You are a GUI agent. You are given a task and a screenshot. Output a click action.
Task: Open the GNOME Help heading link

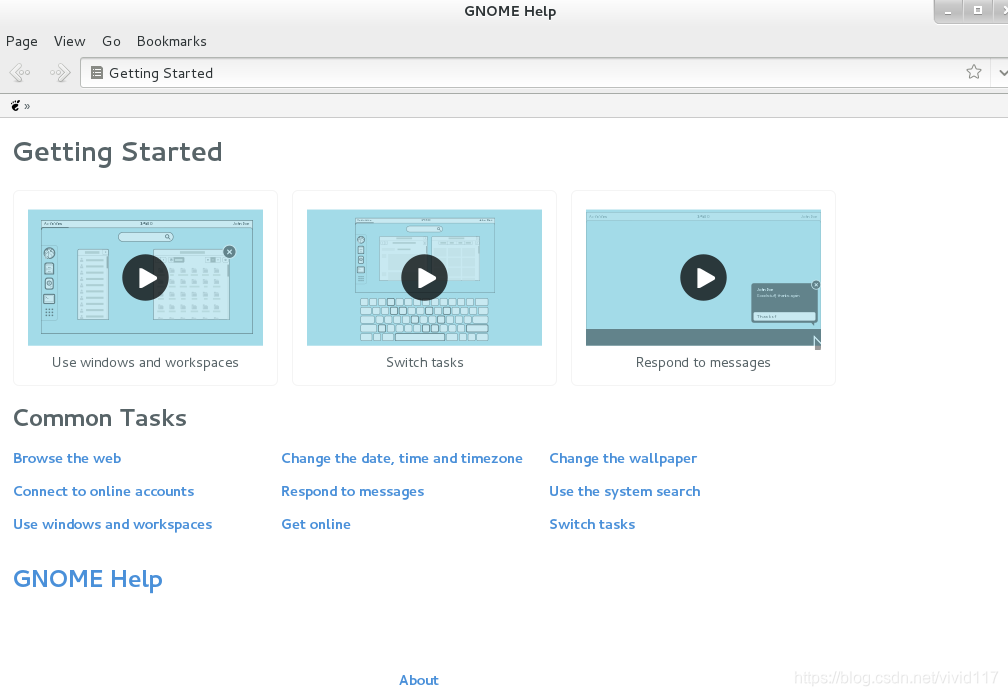[x=87, y=579]
